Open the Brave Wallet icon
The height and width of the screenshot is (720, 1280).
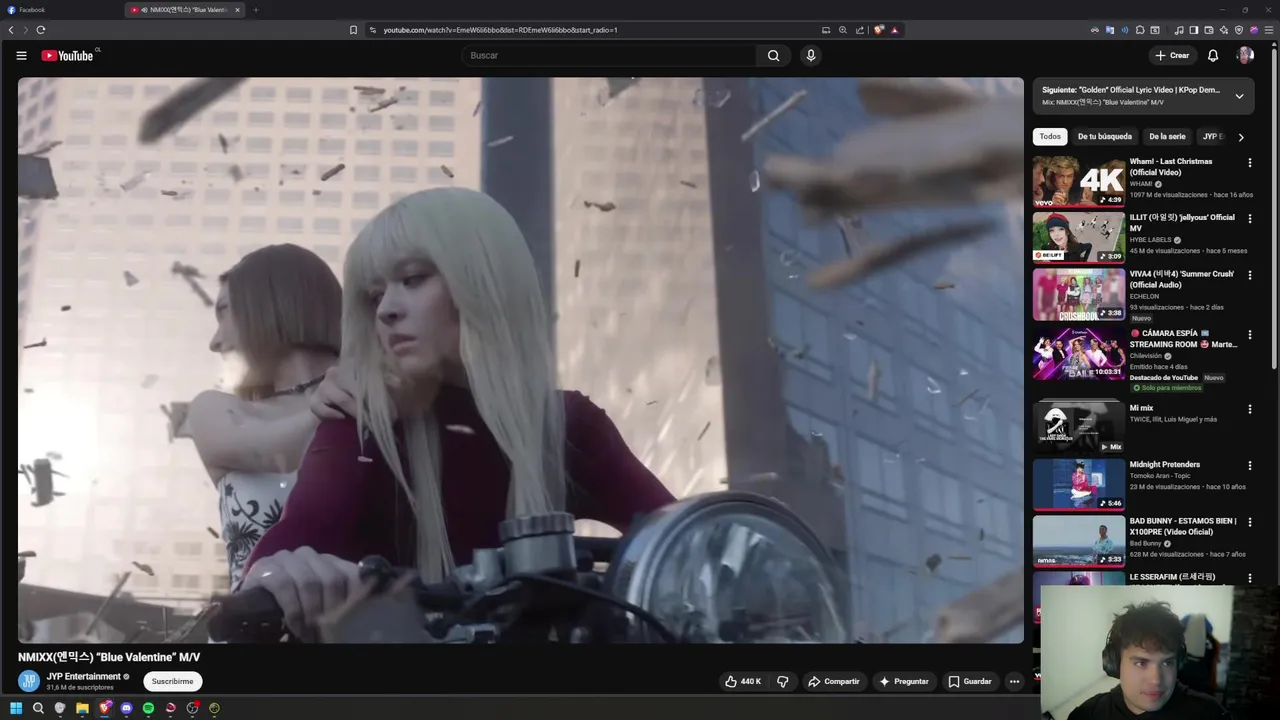click(x=1209, y=30)
